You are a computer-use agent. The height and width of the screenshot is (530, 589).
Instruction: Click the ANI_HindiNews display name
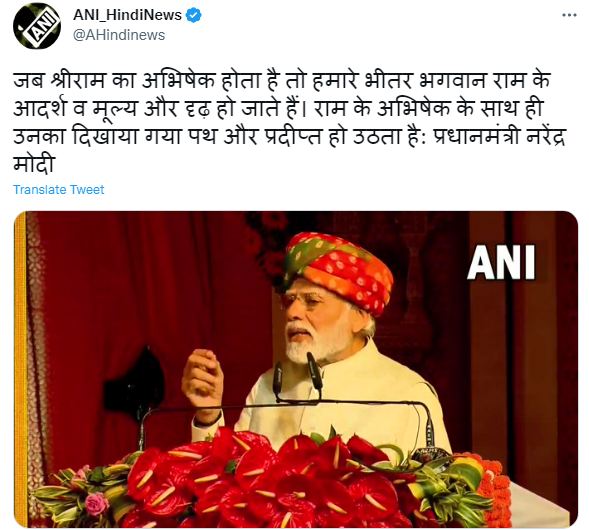(127, 15)
